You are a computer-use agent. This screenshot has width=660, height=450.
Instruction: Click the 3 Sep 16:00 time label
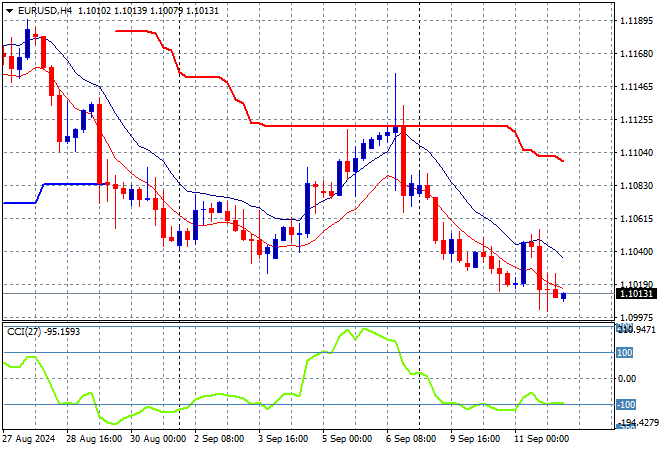tap(282, 439)
